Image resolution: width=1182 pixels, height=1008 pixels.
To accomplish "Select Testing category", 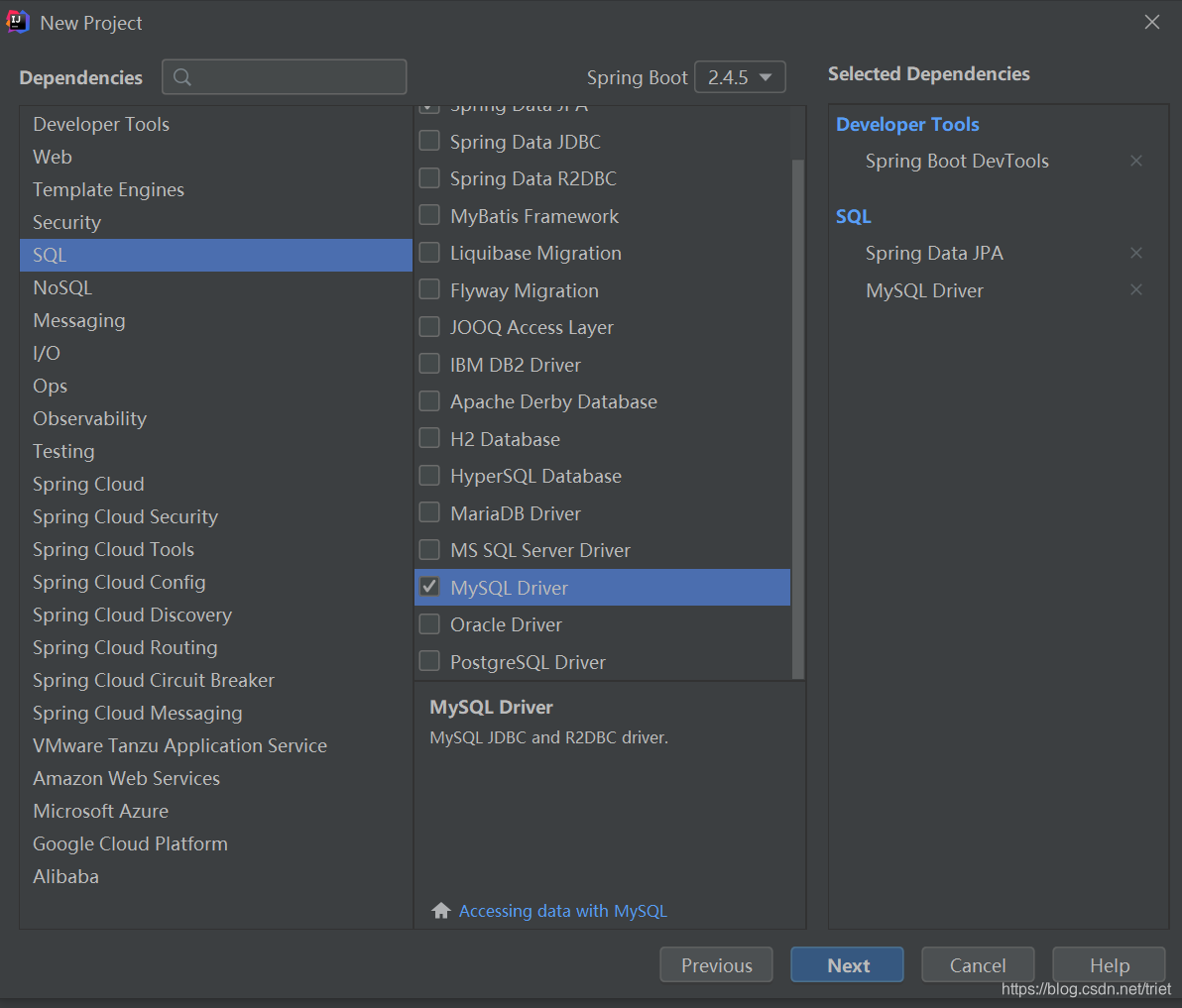I will (x=215, y=451).
